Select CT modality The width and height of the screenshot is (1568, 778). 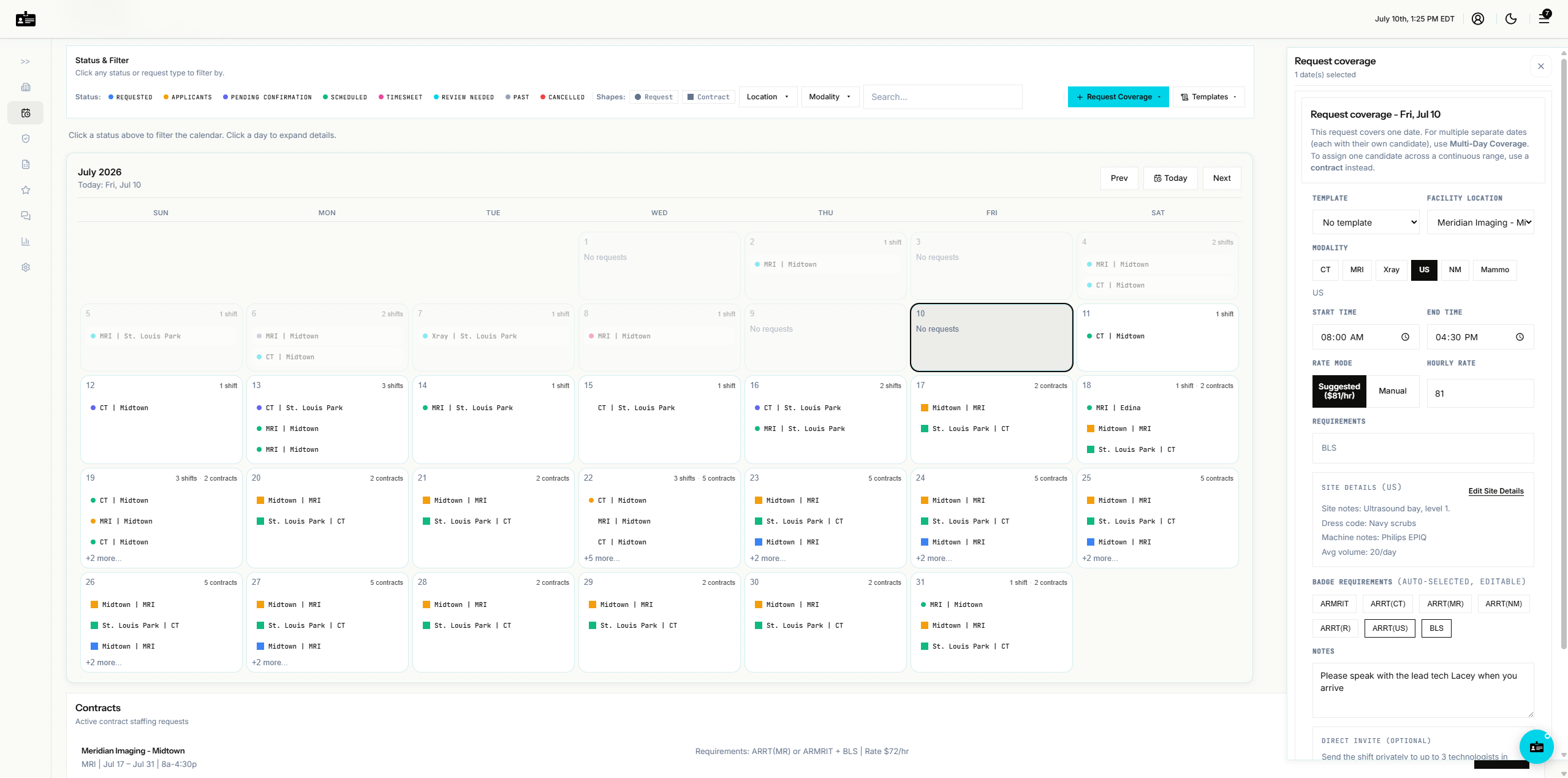[1325, 270]
